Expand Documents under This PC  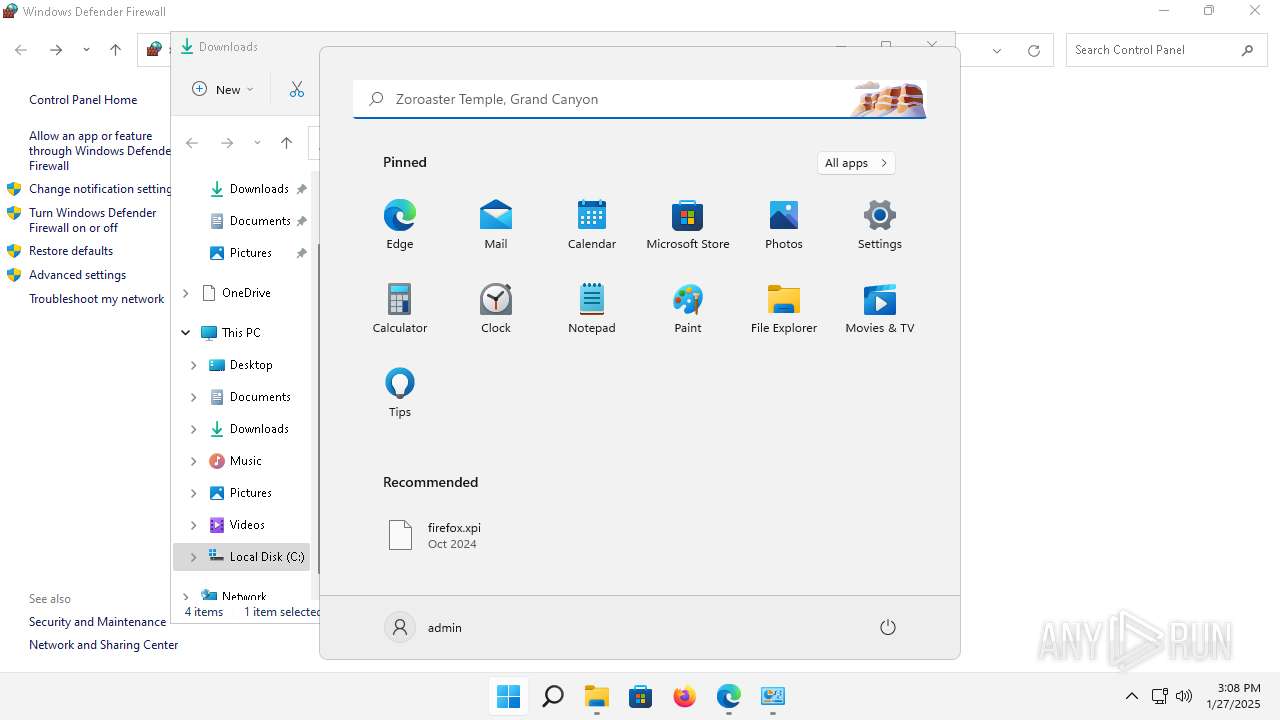click(193, 397)
